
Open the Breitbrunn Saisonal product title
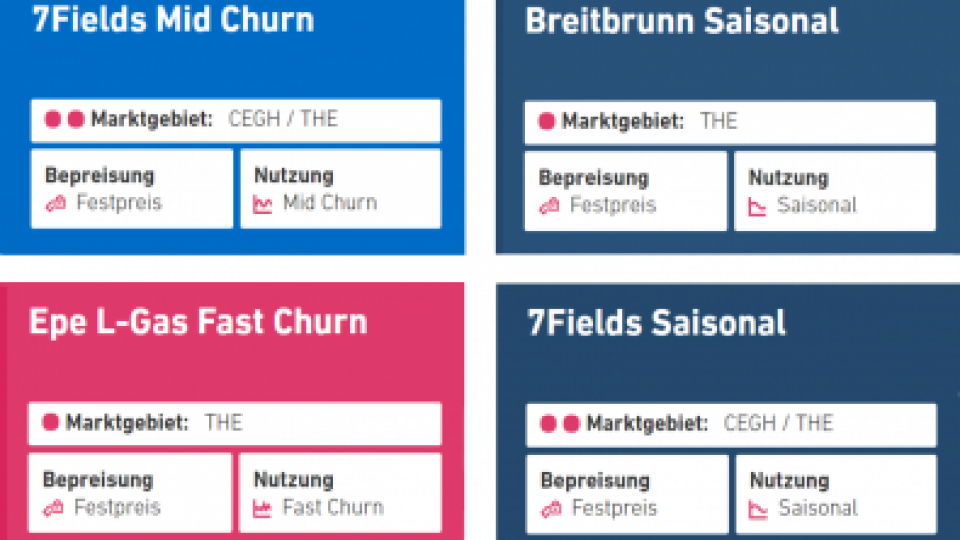click(x=681, y=21)
